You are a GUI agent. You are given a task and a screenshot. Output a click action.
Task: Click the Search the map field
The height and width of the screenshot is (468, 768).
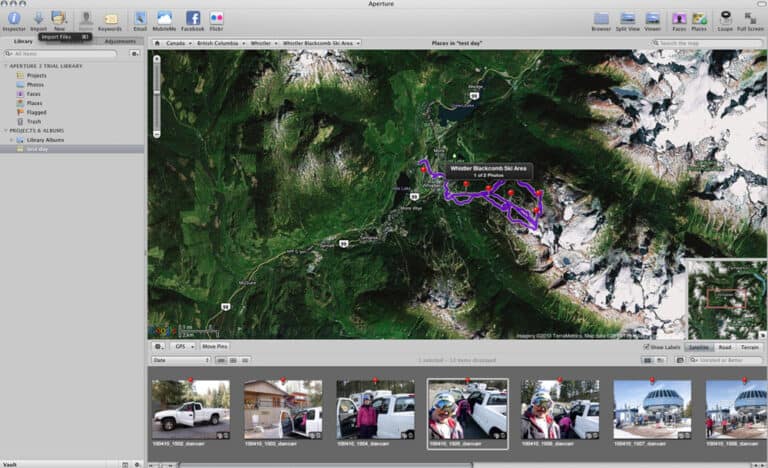point(707,43)
